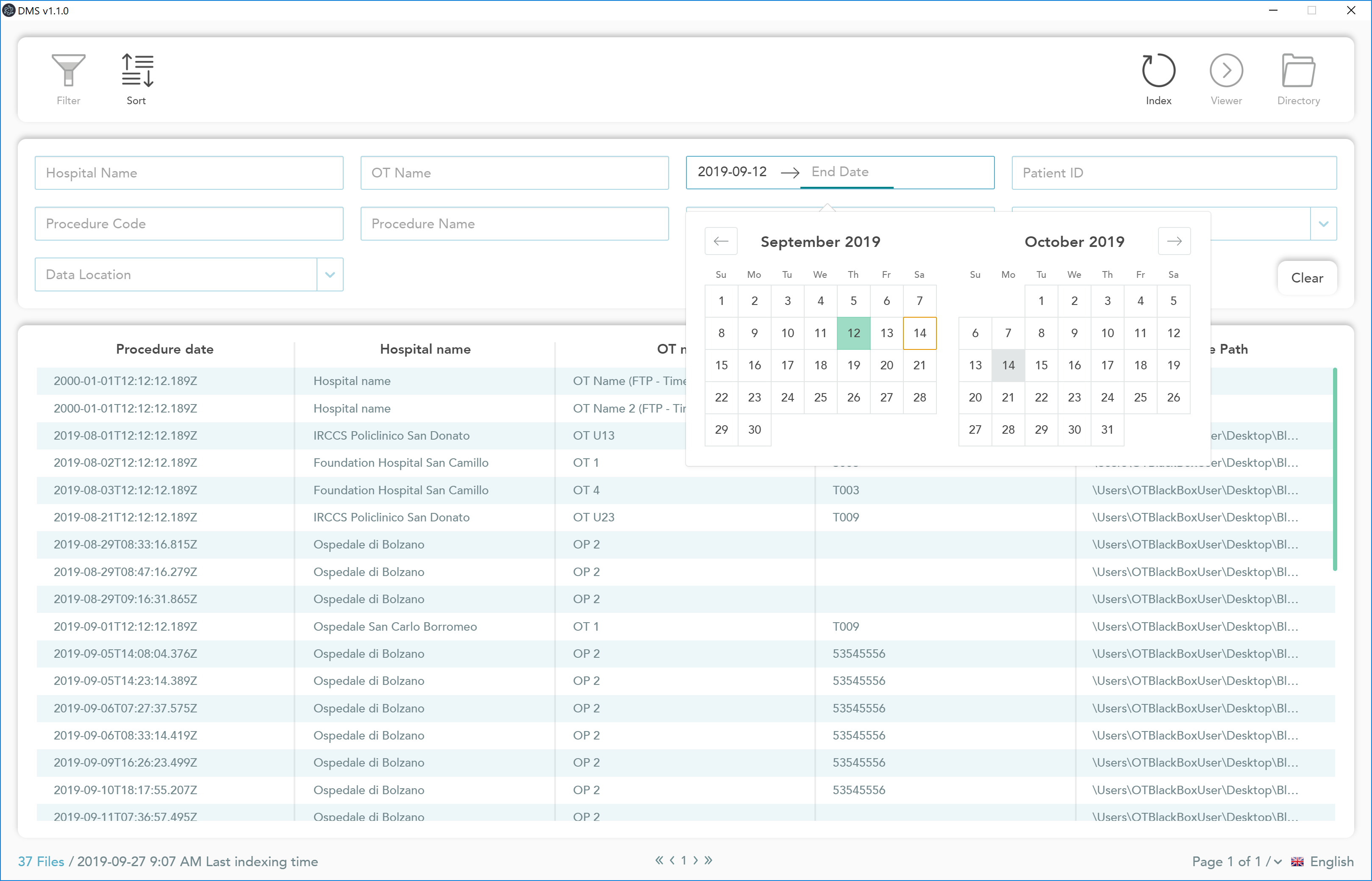Viewport: 1372px width, 881px height.
Task: Select September 20 in calendar
Action: 886,365
